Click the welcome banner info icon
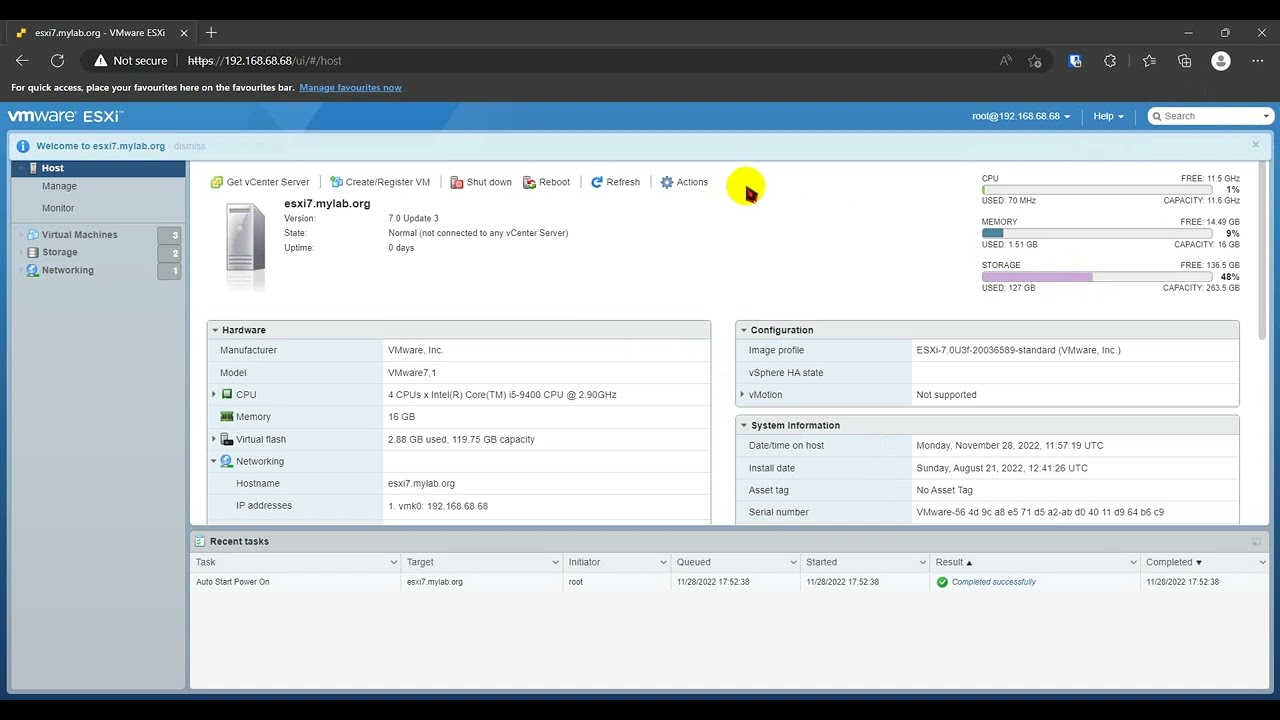 (23, 146)
